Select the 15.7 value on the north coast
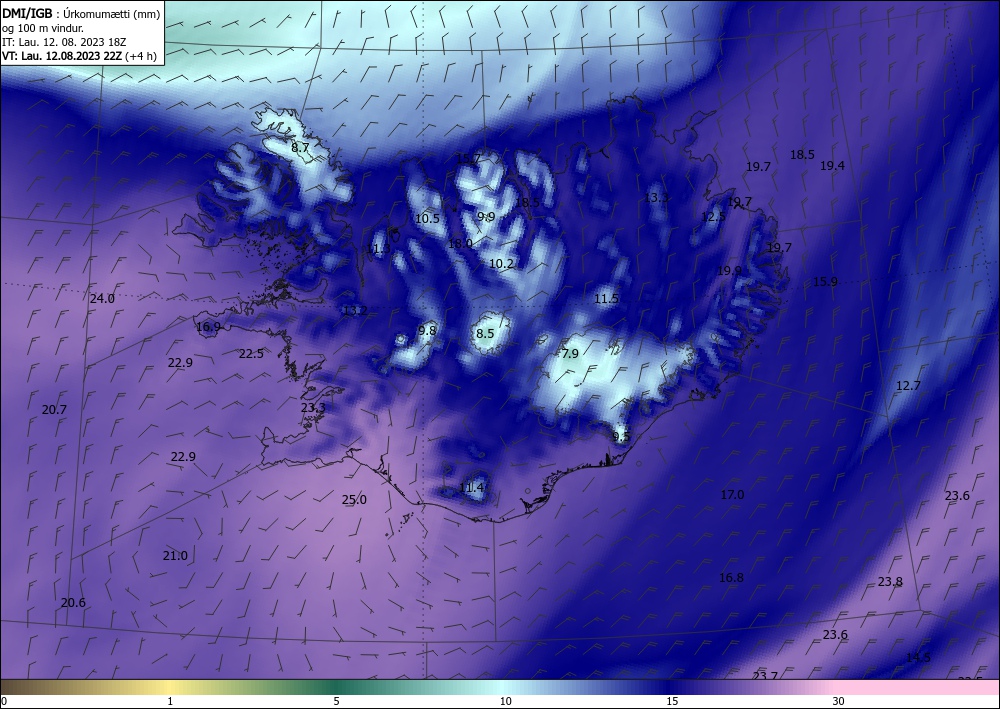This screenshot has width=1000, height=709. pyautogui.click(x=468, y=158)
